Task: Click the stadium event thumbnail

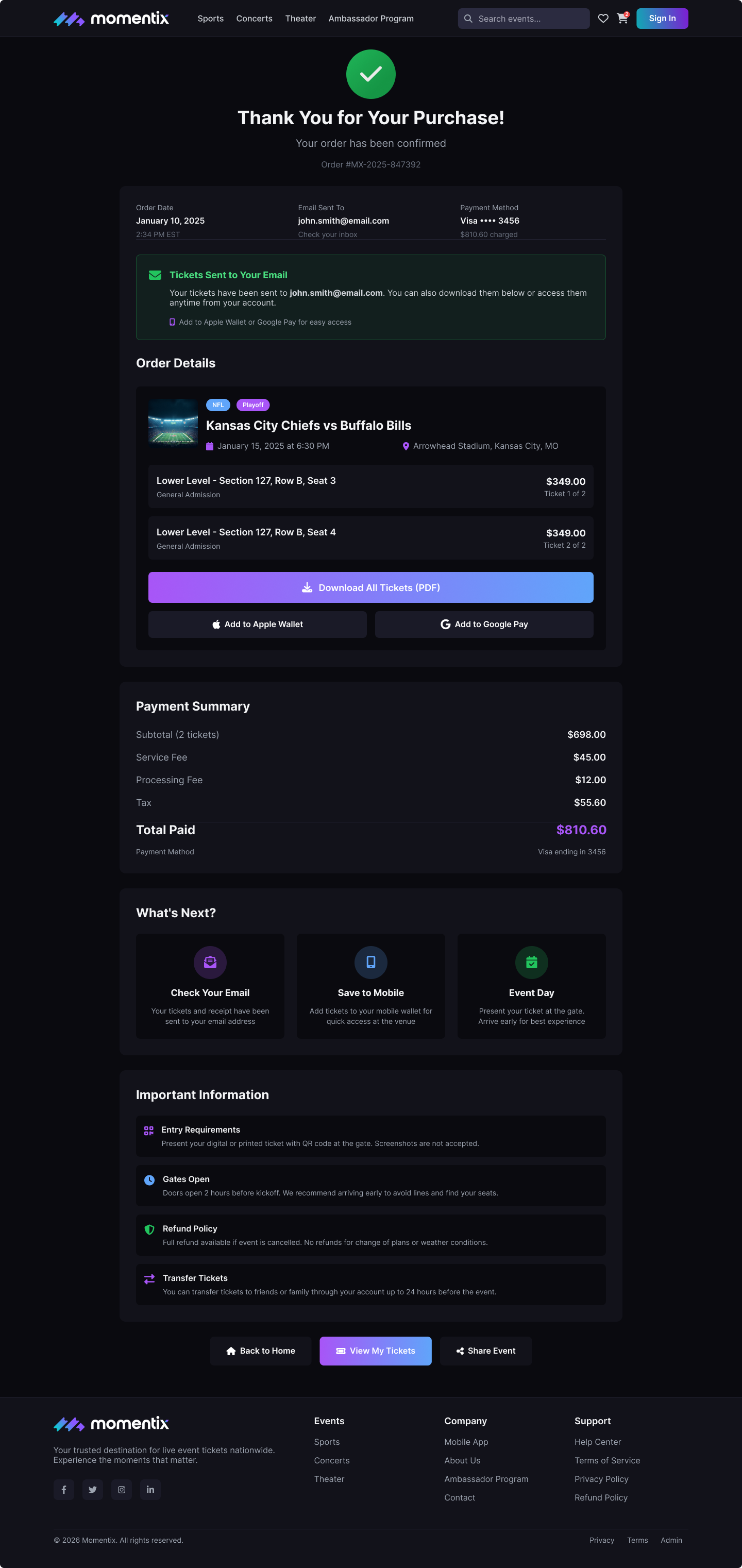Action: pos(173,424)
